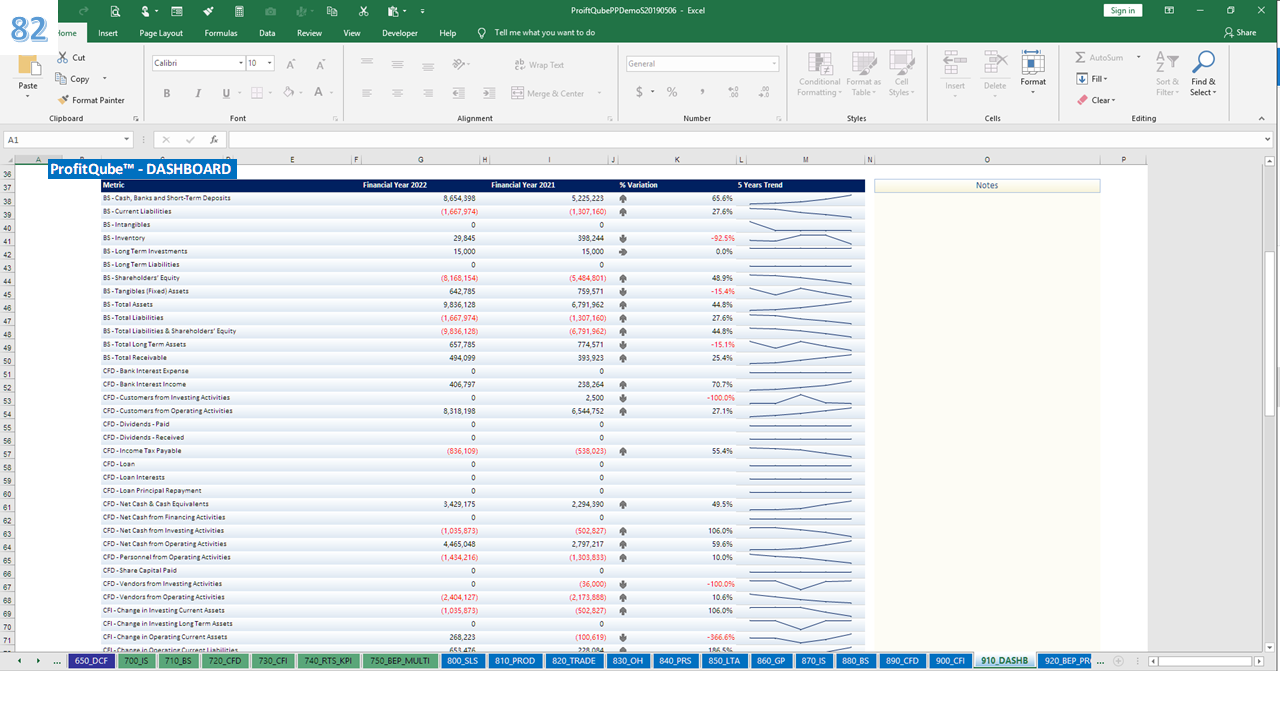
Task: Click the Print Preview icon in quick access toolbar
Action: pos(115,11)
